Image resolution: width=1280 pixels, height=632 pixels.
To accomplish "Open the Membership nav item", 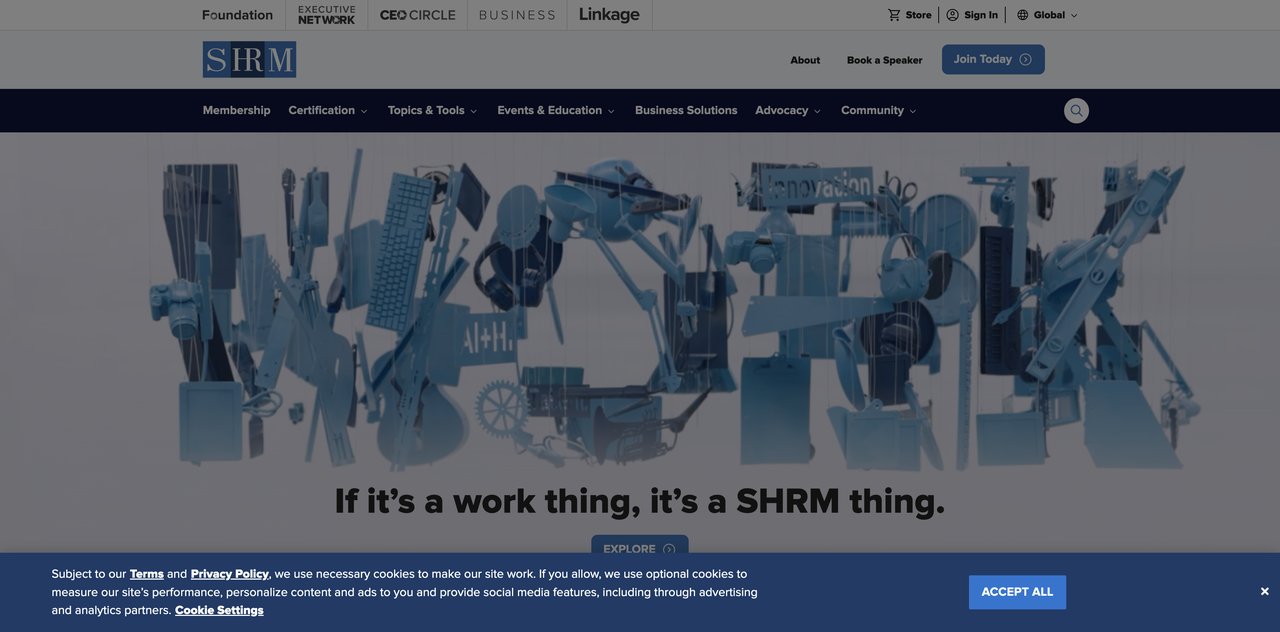I will tap(236, 111).
